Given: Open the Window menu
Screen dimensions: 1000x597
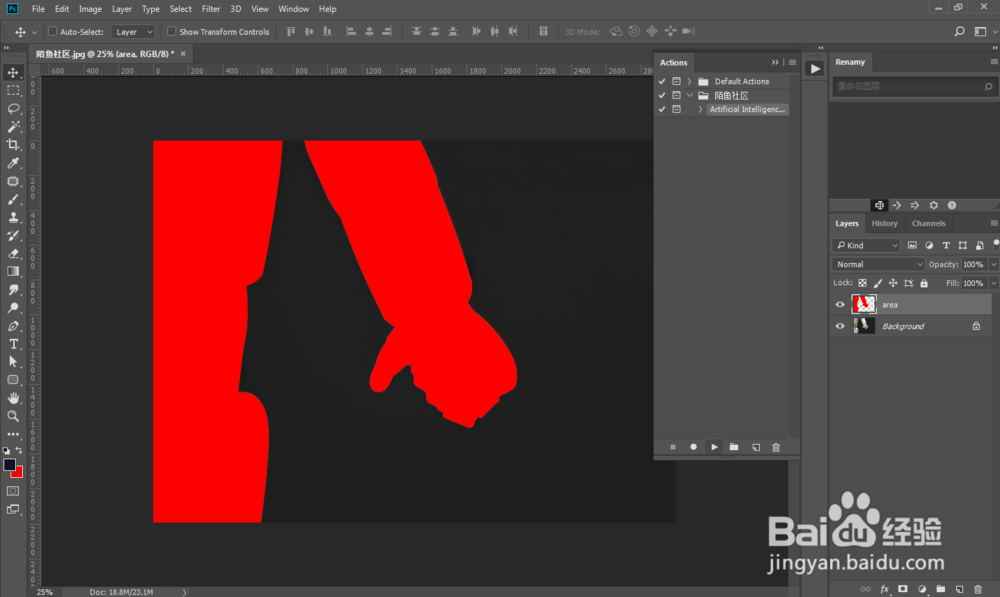Looking at the screenshot, I should click(293, 9).
